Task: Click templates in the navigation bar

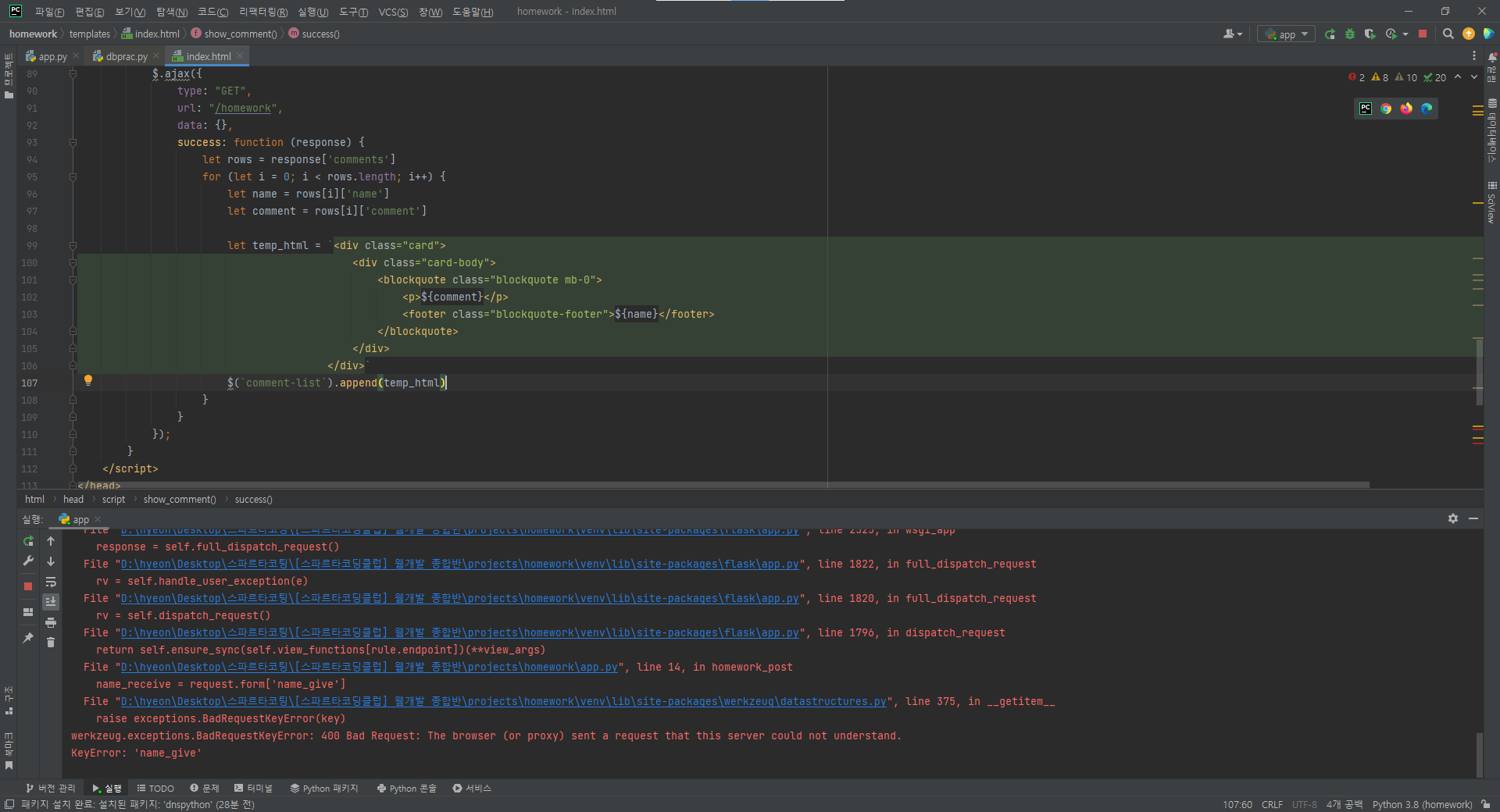Action: pyautogui.click(x=90, y=34)
